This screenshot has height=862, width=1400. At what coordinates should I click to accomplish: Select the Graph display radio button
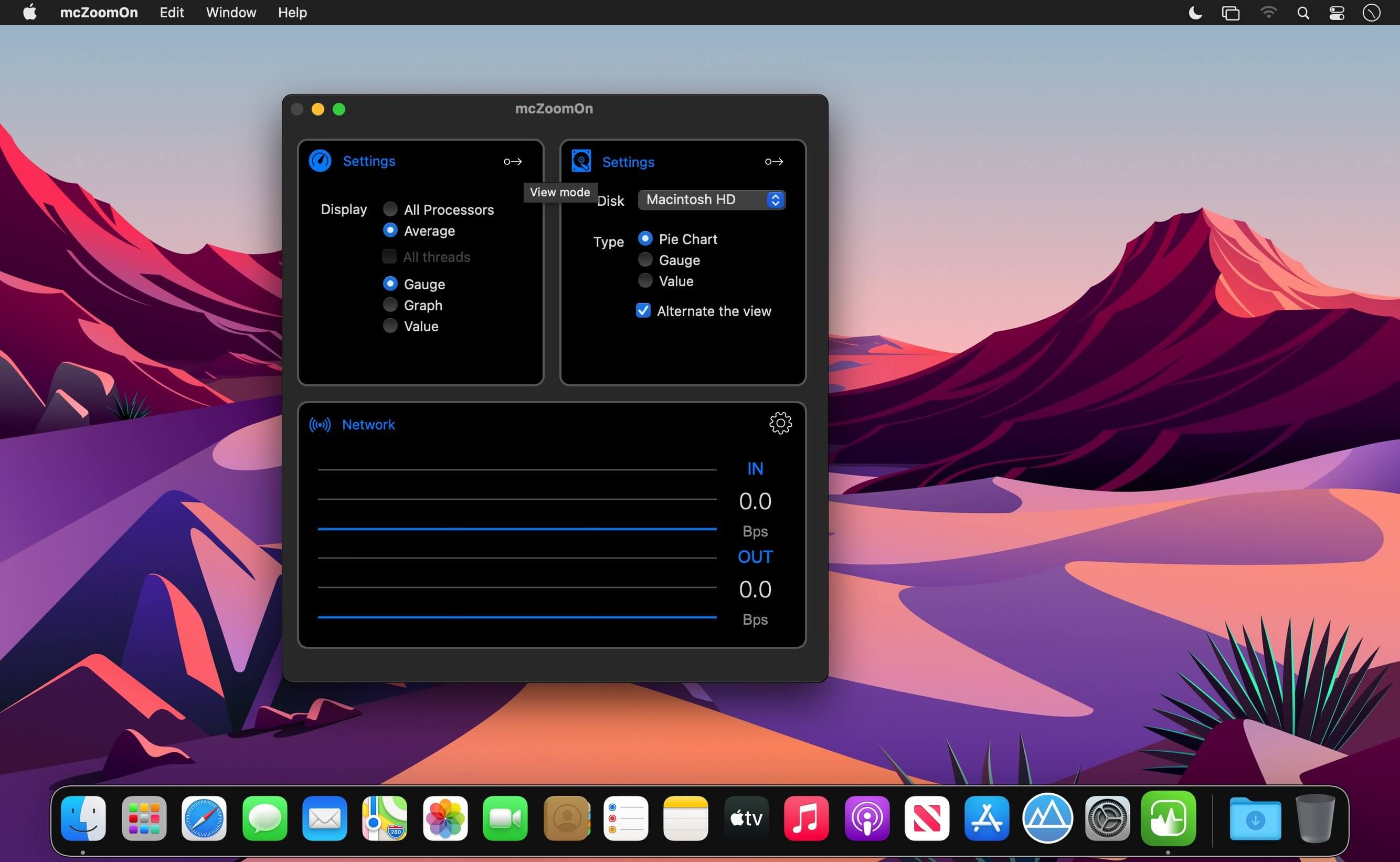click(x=390, y=305)
